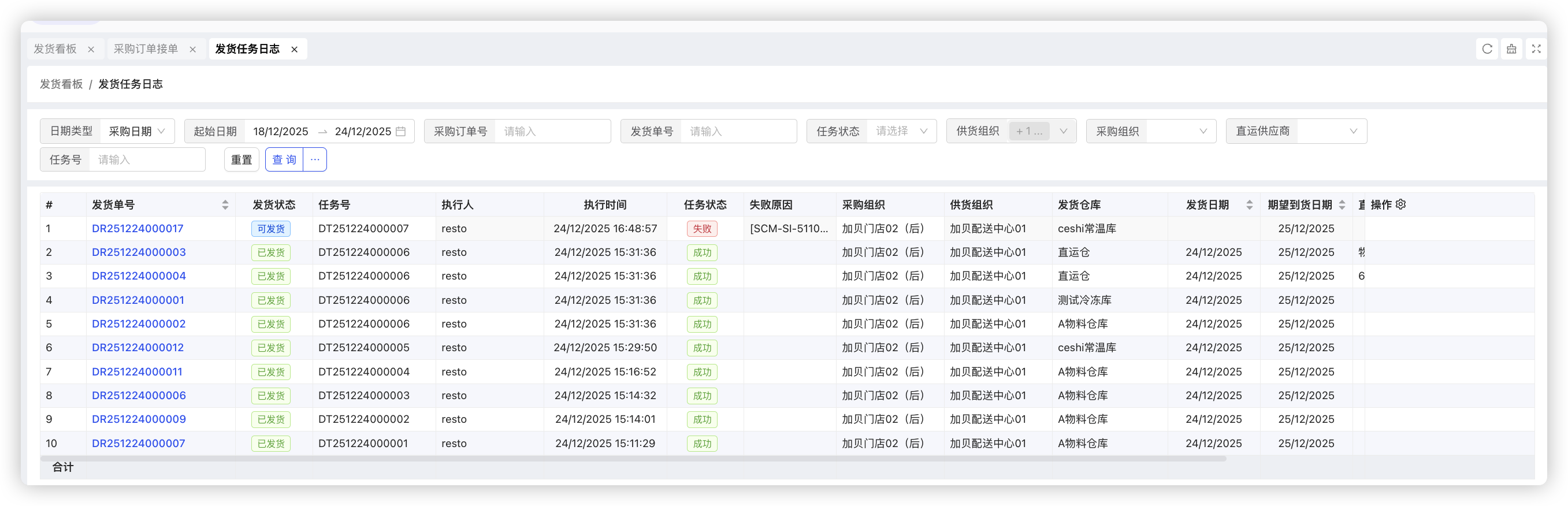Open the calendar icon in date range

tap(400, 132)
